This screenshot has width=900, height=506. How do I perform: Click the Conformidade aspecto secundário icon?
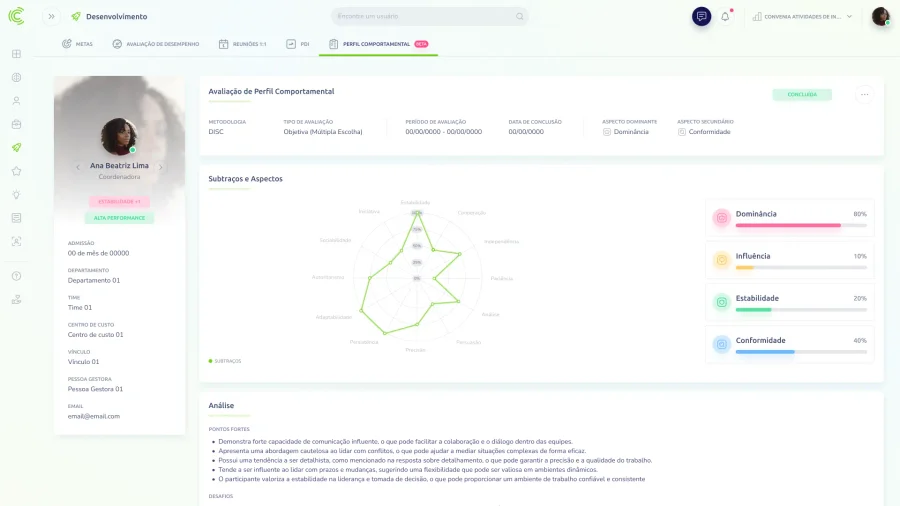[x=682, y=132]
